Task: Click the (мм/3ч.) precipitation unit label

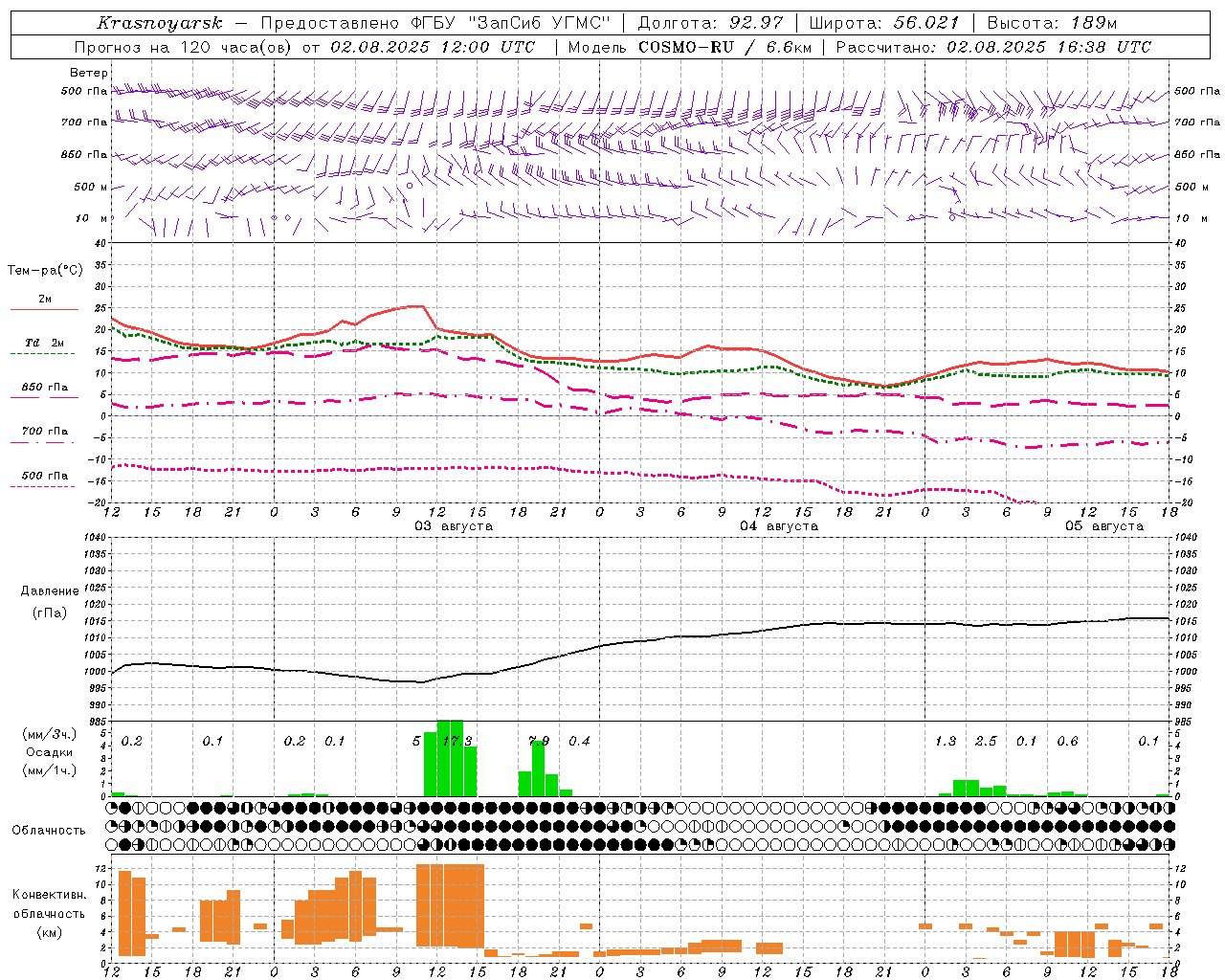Action: click(x=49, y=734)
